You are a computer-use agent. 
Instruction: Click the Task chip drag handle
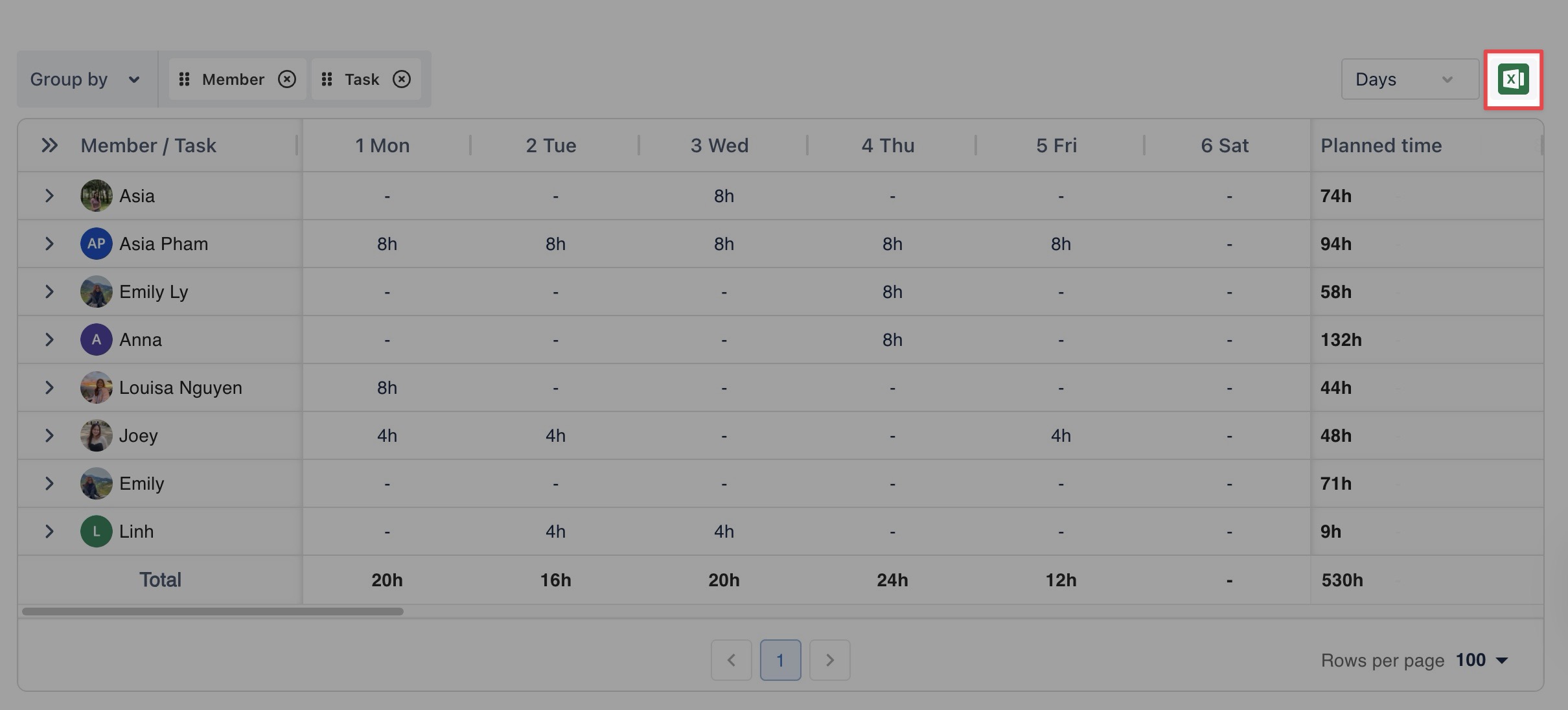pyautogui.click(x=327, y=79)
